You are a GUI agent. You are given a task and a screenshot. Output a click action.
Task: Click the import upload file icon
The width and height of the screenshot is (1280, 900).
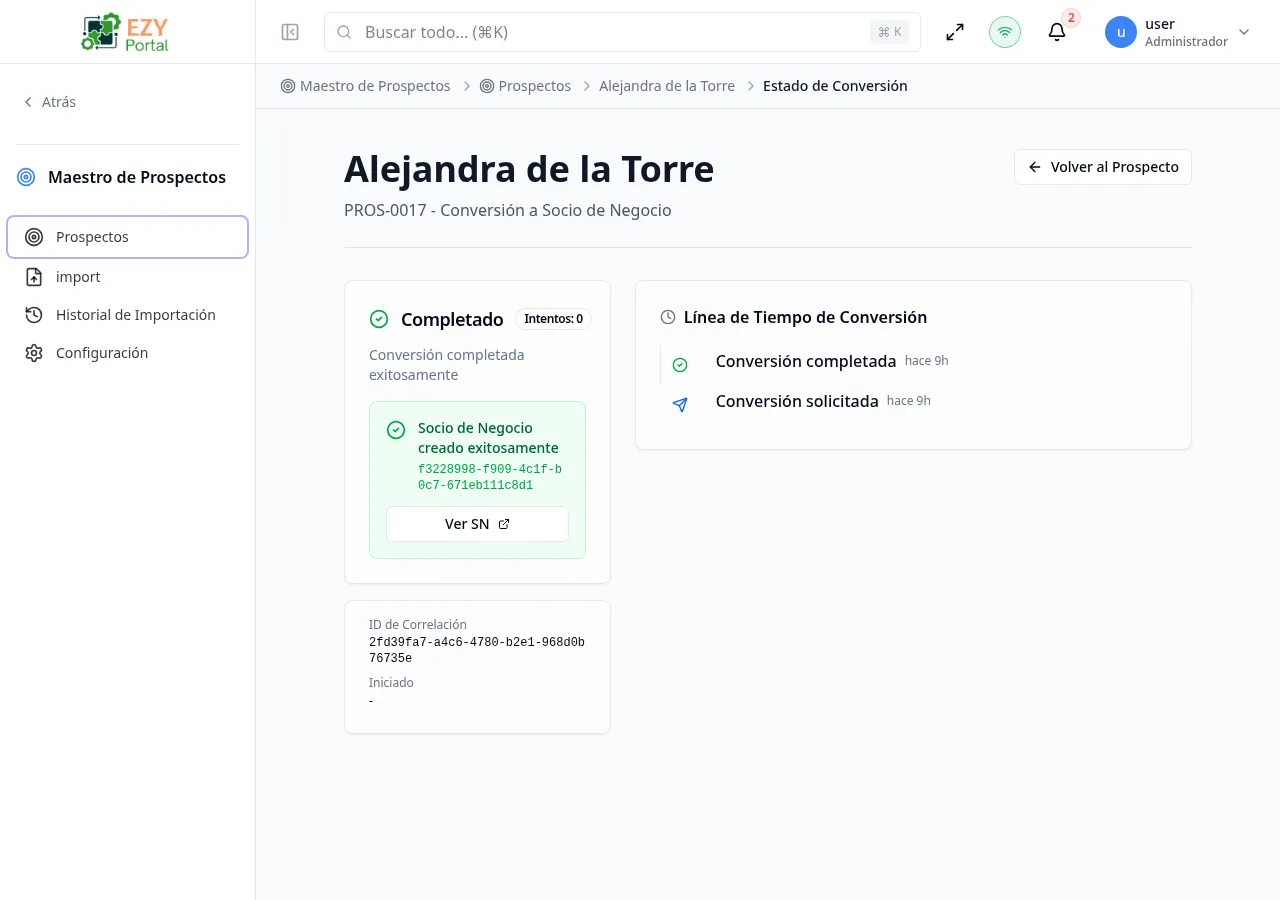click(x=34, y=277)
